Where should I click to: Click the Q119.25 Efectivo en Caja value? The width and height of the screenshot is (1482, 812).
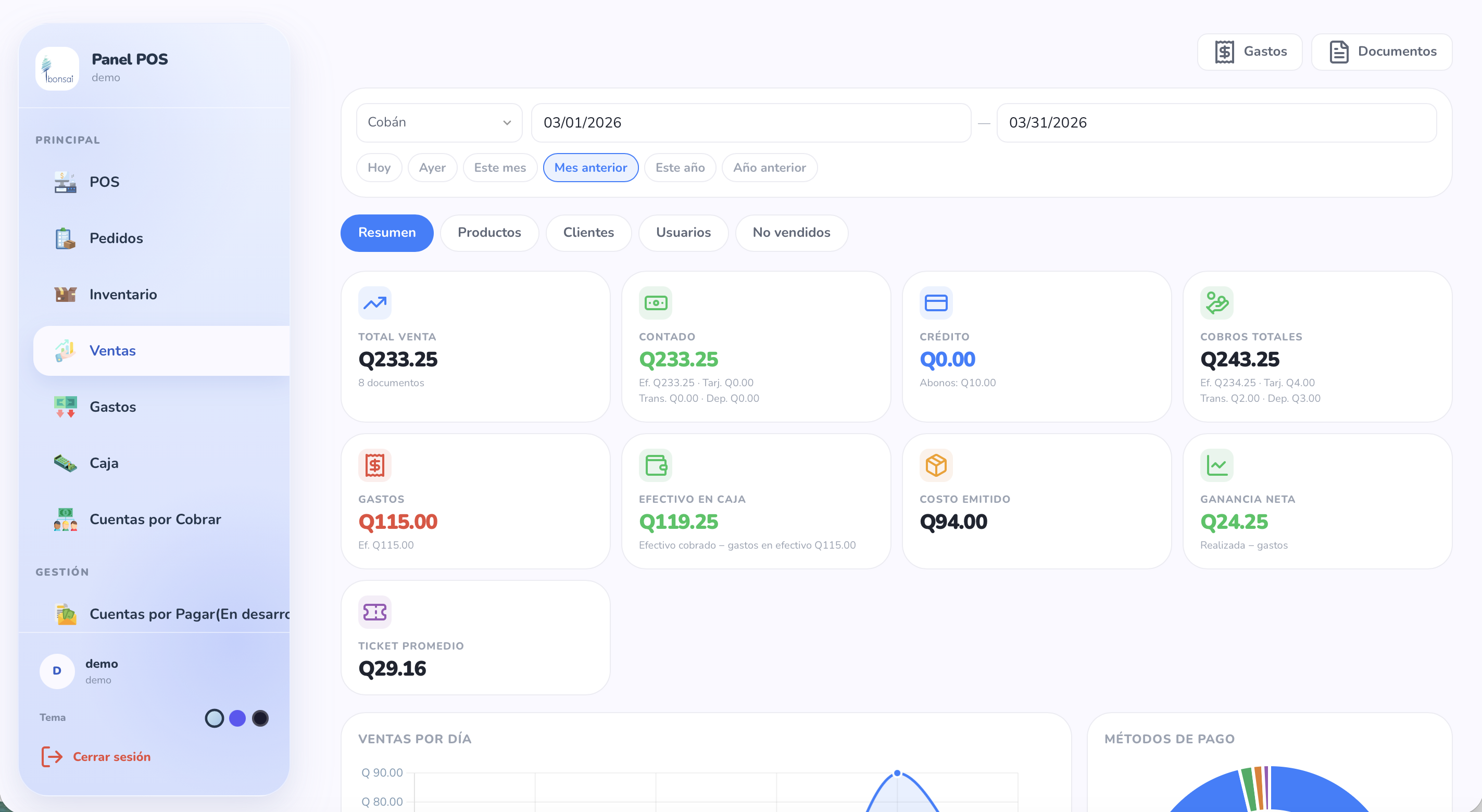coord(679,522)
